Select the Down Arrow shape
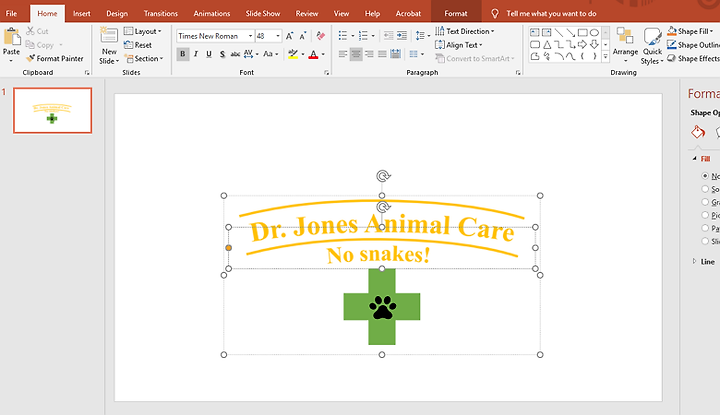Image resolution: width=720 pixels, height=415 pixels. [594, 45]
